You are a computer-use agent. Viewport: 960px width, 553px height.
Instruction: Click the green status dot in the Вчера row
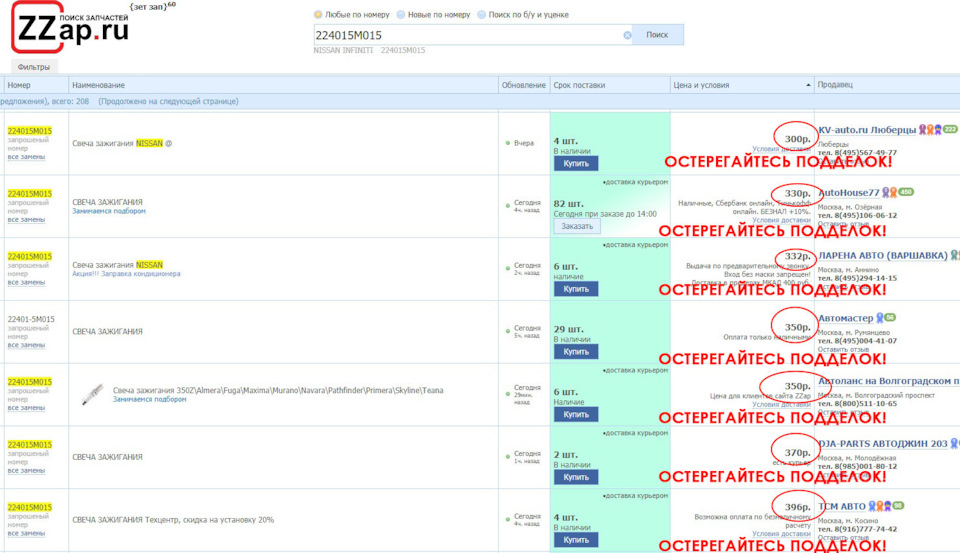coord(508,143)
